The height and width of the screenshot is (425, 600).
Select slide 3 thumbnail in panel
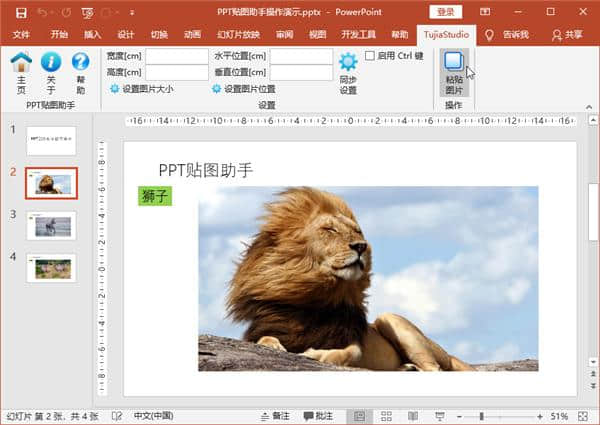[51, 225]
